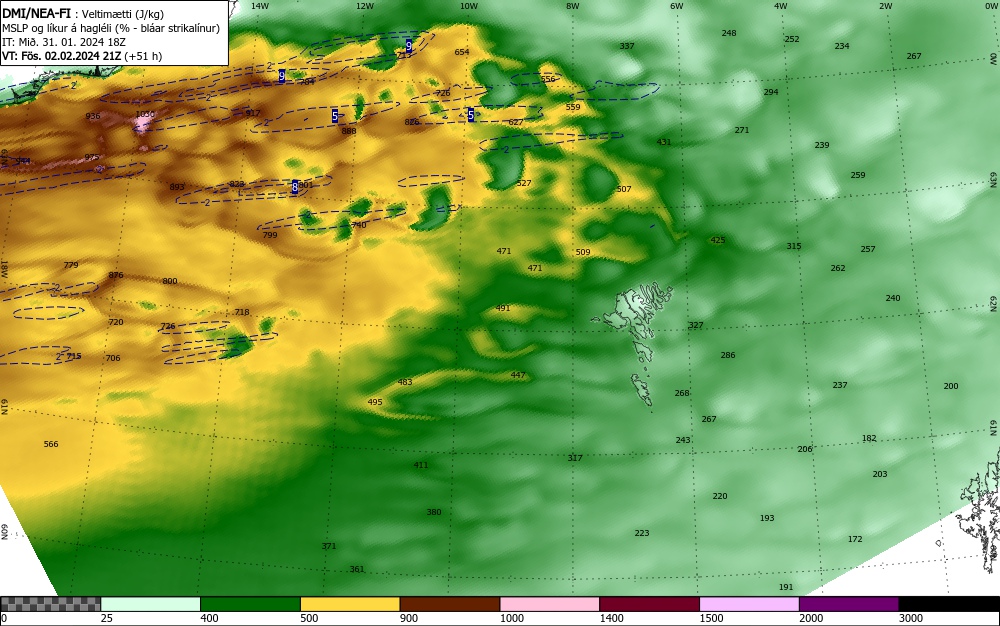This screenshot has height=626, width=1000.
Task: Select the map value '337'
Action: coord(627,46)
